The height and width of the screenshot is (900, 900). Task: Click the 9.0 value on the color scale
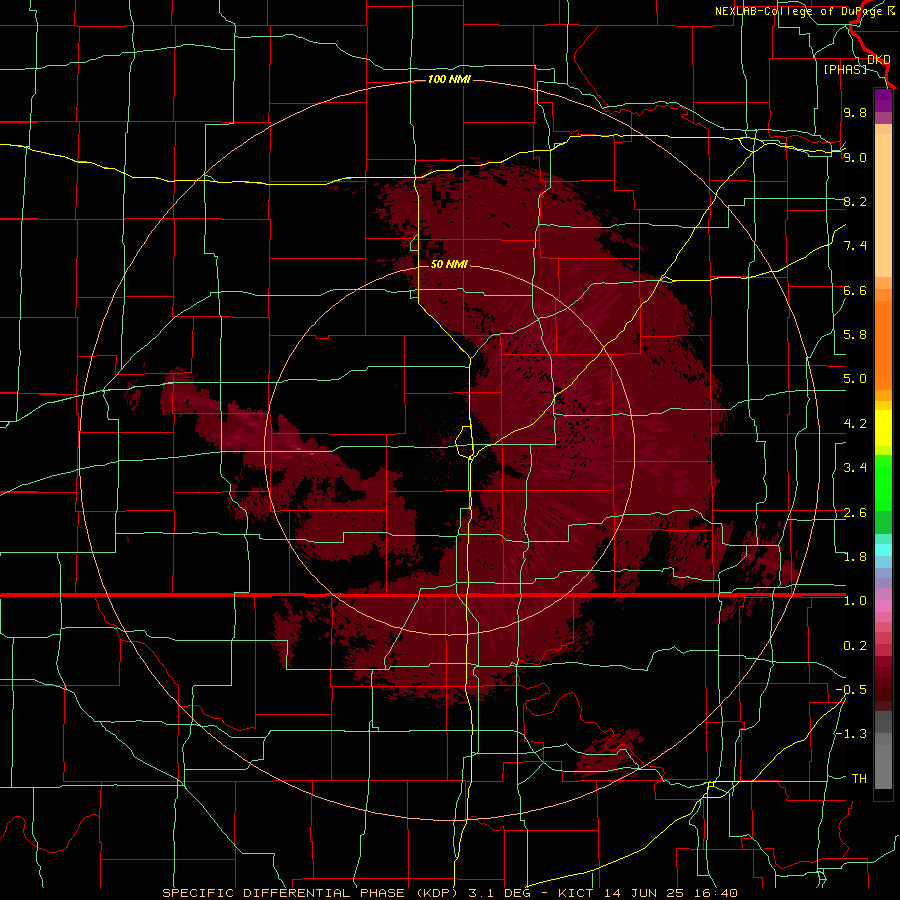855,157
